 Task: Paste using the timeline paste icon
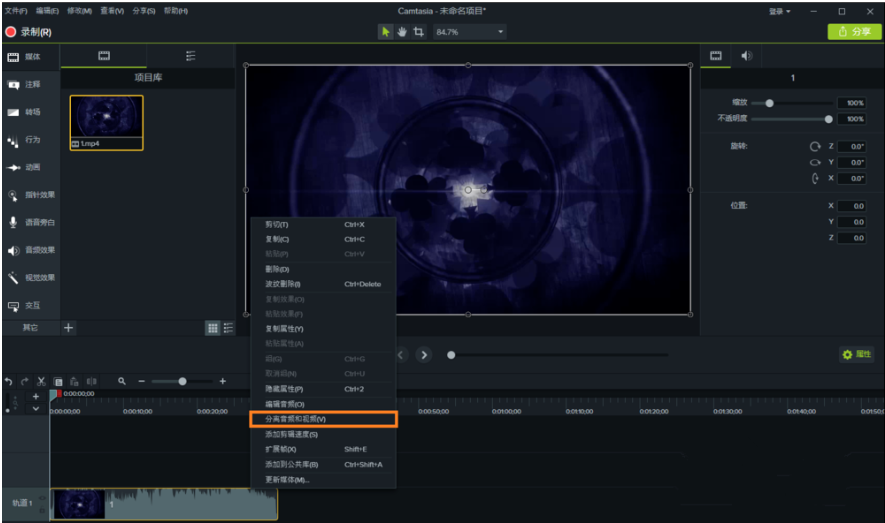click(74, 381)
